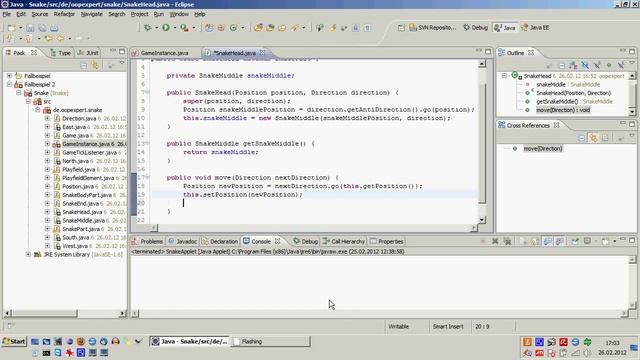640x360 pixels.
Task: Toggle Show Console on output change icon
Action: (x=547, y=241)
